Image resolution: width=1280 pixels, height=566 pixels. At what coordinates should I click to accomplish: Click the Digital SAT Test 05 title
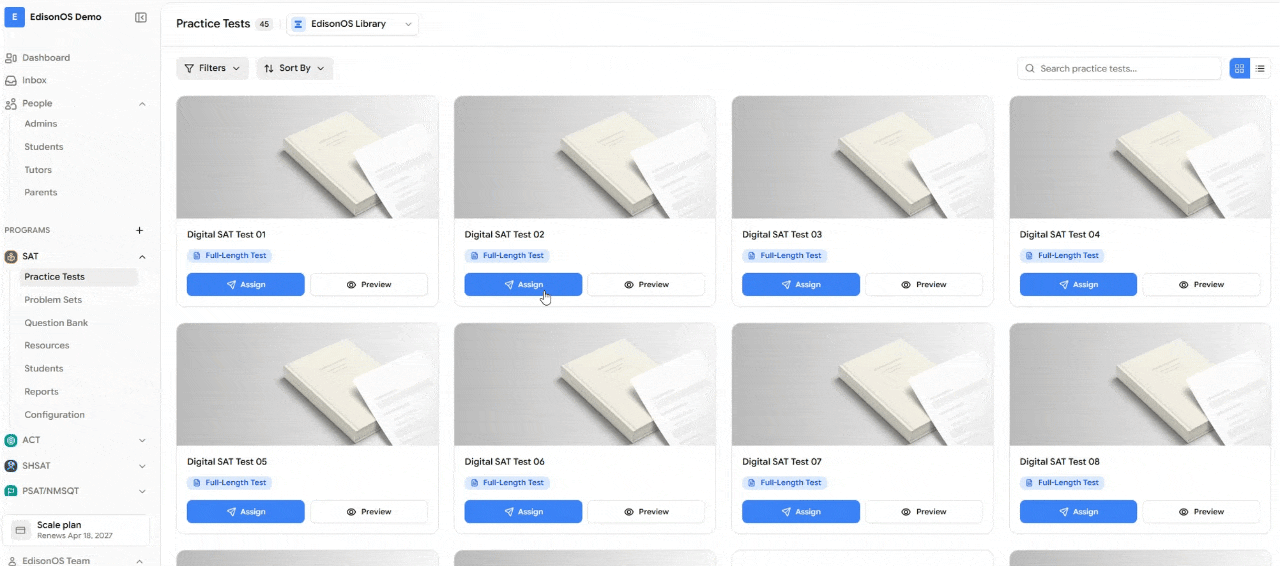(x=227, y=462)
